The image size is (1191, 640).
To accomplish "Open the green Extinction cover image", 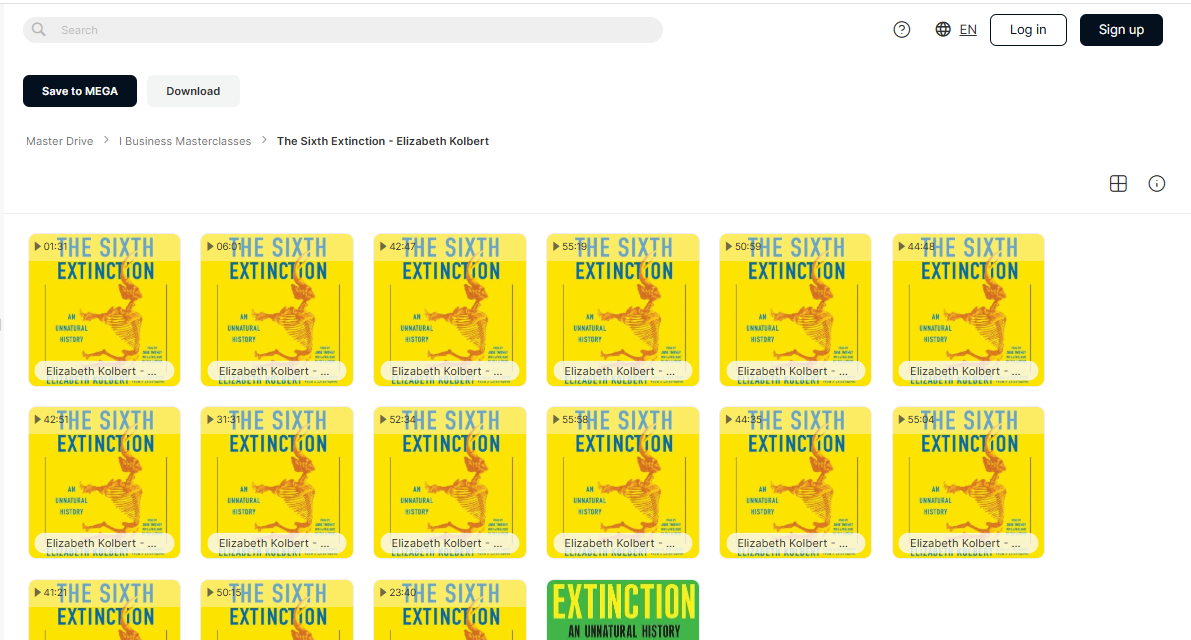I will tap(623, 610).
